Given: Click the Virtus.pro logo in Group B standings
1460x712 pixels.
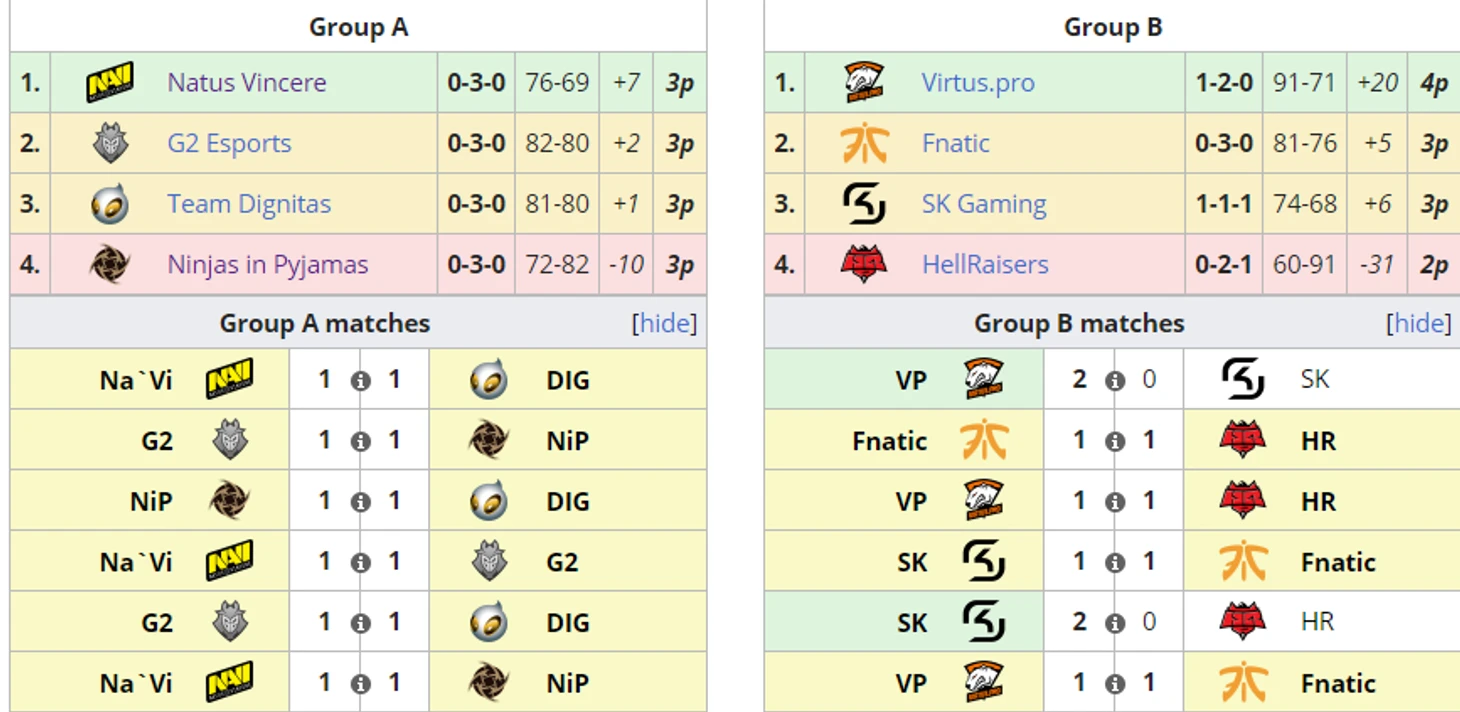Looking at the screenshot, I should click(864, 82).
